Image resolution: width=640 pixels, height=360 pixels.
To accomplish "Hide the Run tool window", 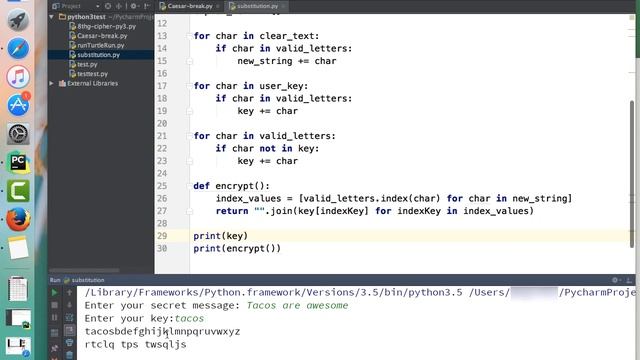I will pyautogui.click(x=629, y=280).
